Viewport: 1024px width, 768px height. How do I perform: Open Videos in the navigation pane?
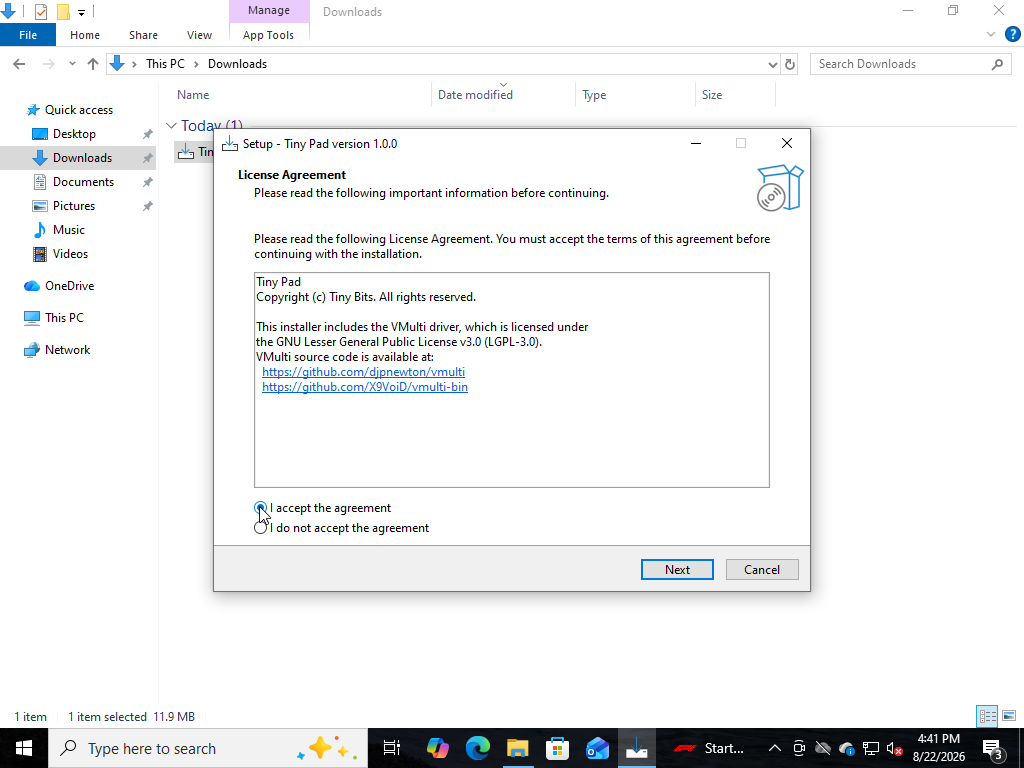click(x=70, y=254)
